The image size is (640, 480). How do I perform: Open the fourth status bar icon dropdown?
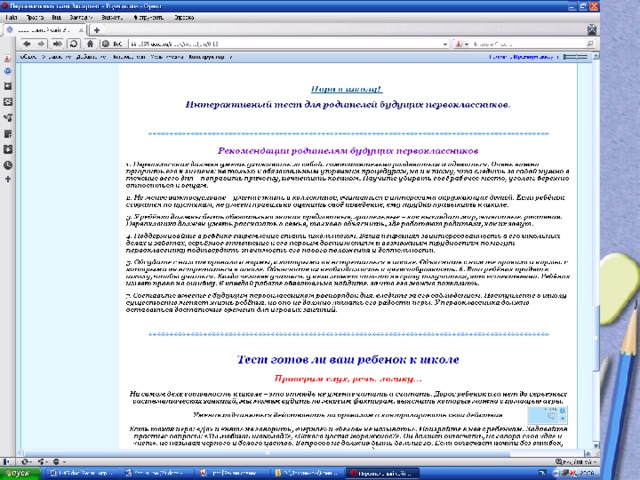[58, 462]
